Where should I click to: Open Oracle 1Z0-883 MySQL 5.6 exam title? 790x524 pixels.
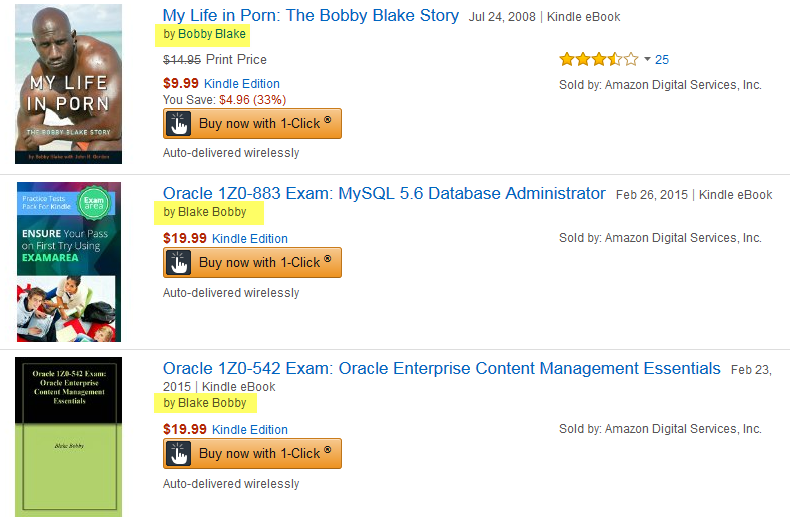(384, 193)
